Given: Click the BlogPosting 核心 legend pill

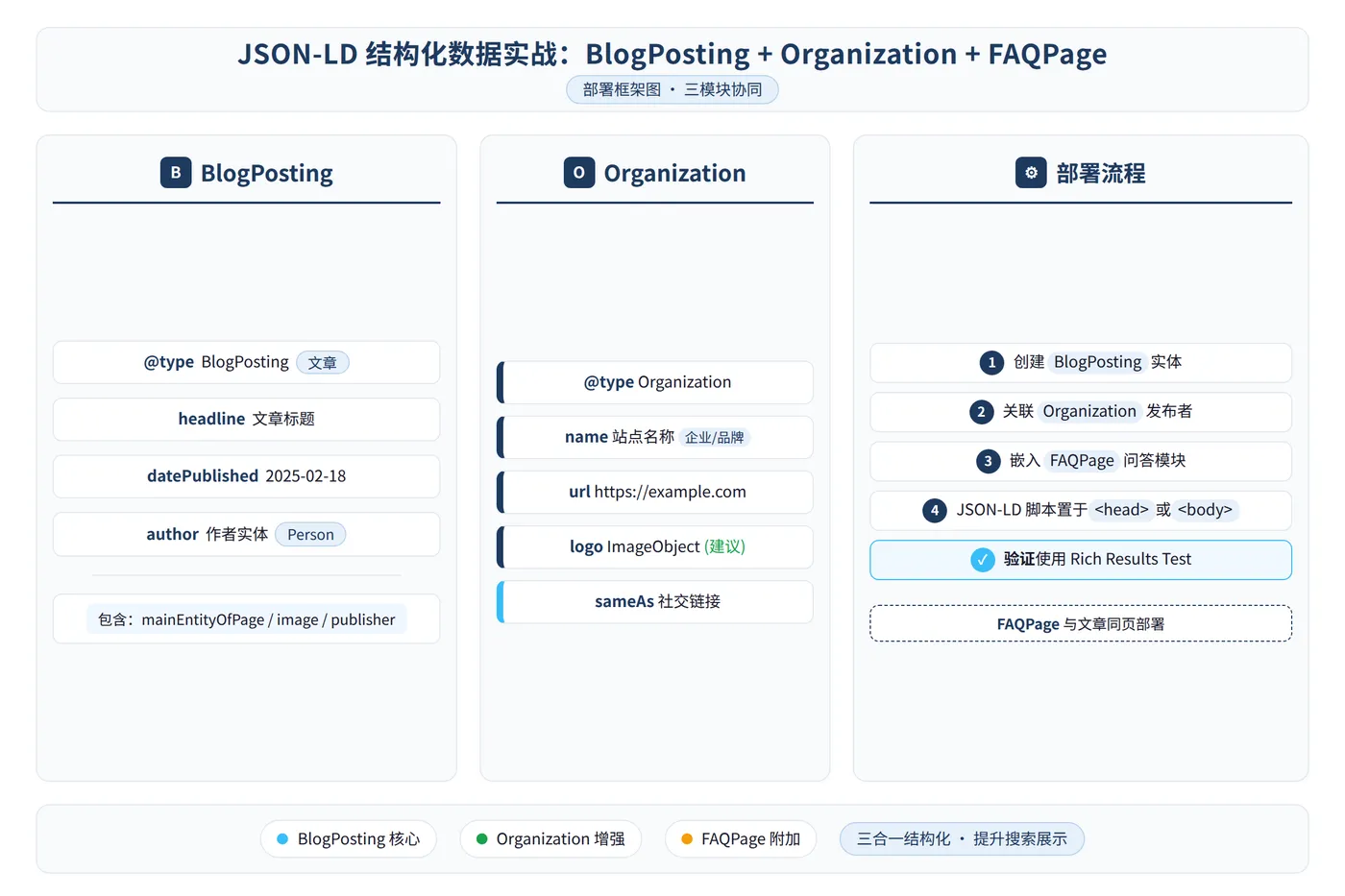Looking at the screenshot, I should pyautogui.click(x=349, y=839).
